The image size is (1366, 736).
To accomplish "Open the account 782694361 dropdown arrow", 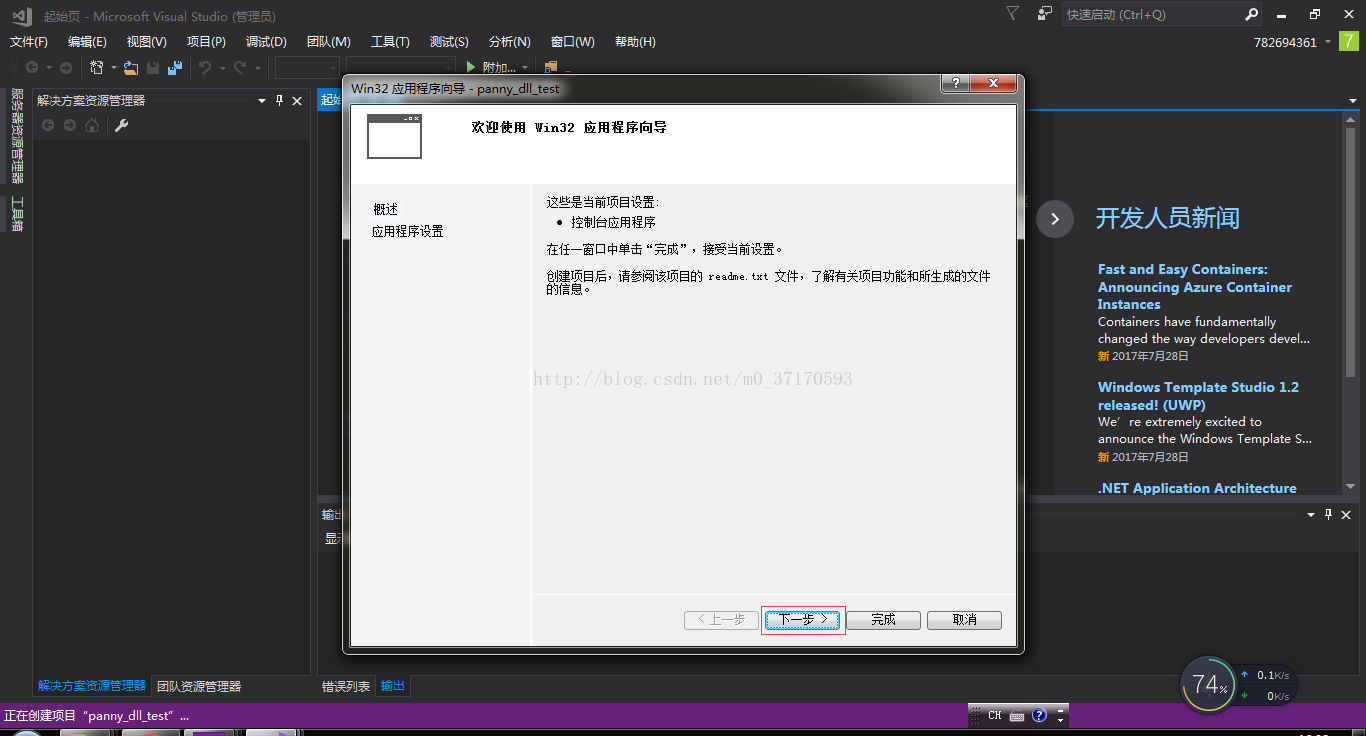I will click(1328, 42).
